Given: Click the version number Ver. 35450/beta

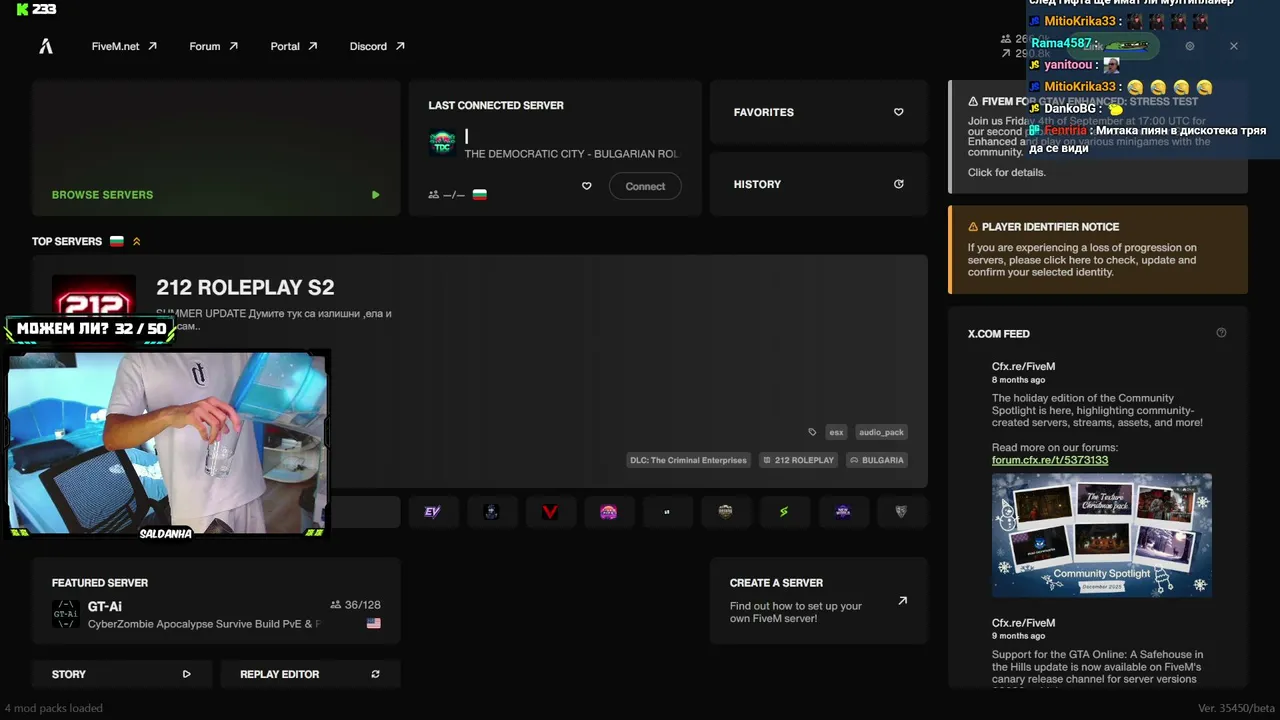Looking at the screenshot, I should coord(1236,708).
